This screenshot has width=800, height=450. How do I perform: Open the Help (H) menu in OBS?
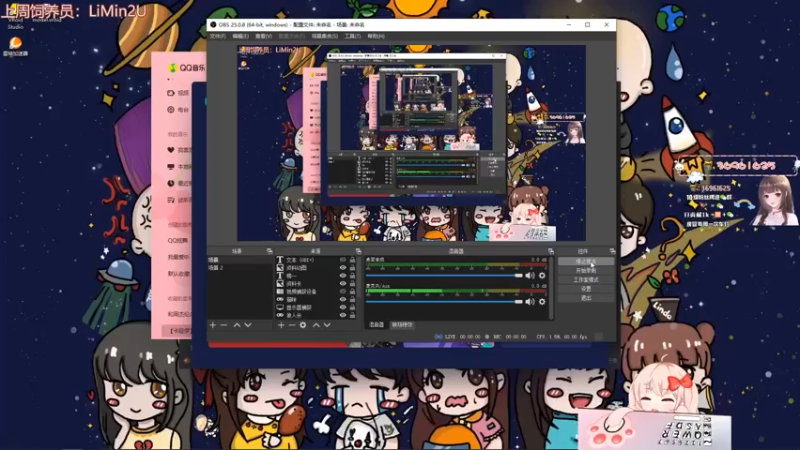tap(376, 36)
